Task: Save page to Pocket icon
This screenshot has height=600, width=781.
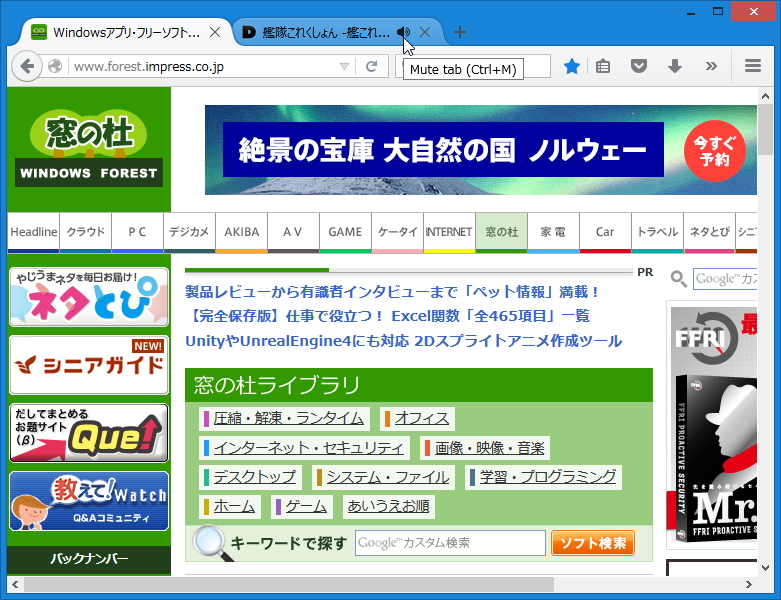Action: coord(639,66)
